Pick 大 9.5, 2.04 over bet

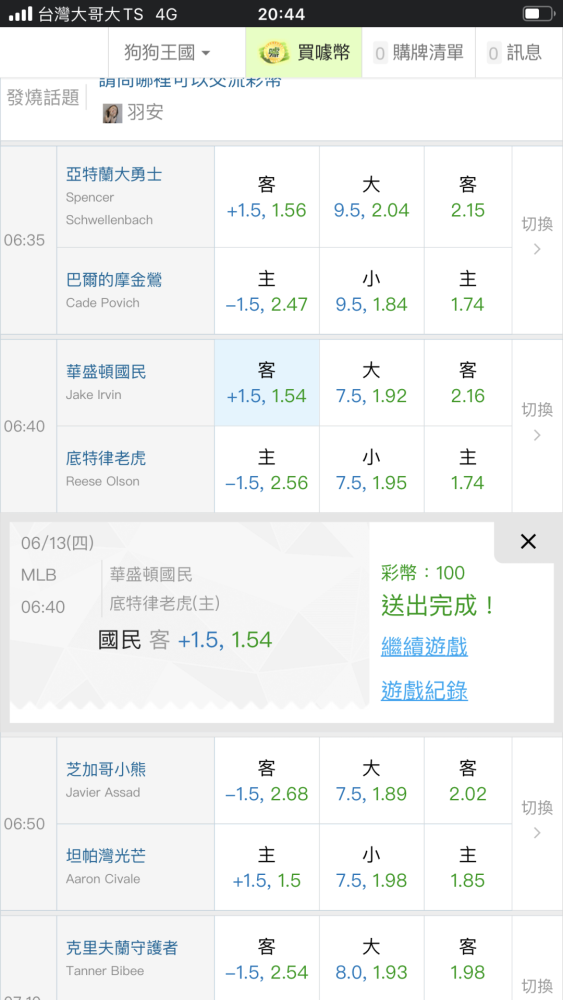372,197
